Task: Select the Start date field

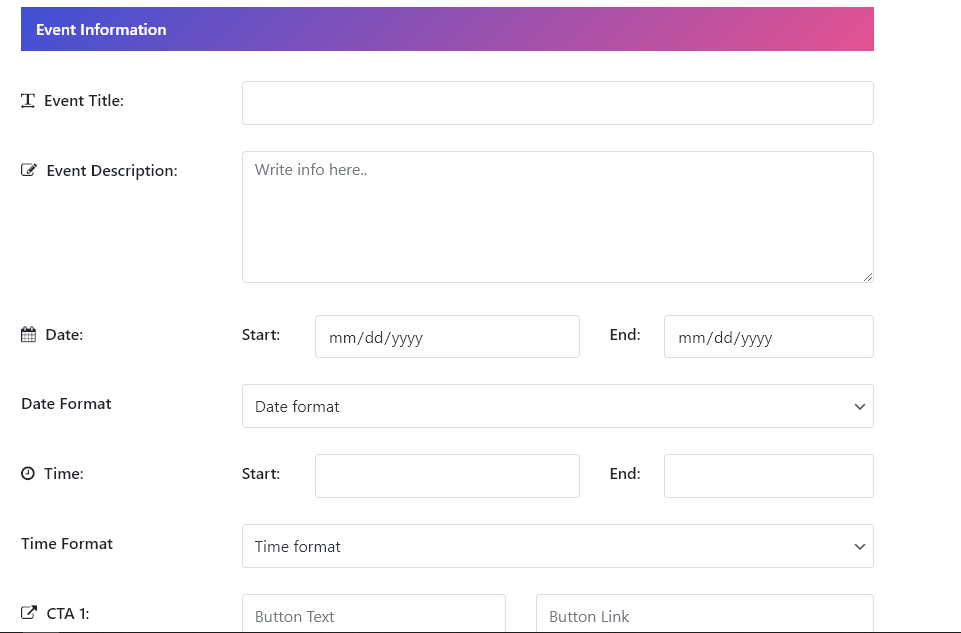Action: coord(447,336)
